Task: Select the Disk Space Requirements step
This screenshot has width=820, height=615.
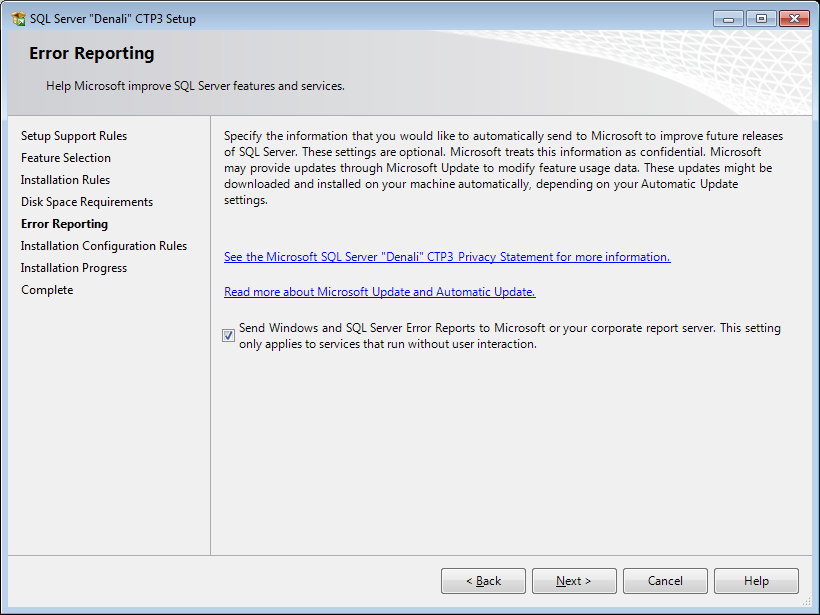Action: (x=87, y=202)
